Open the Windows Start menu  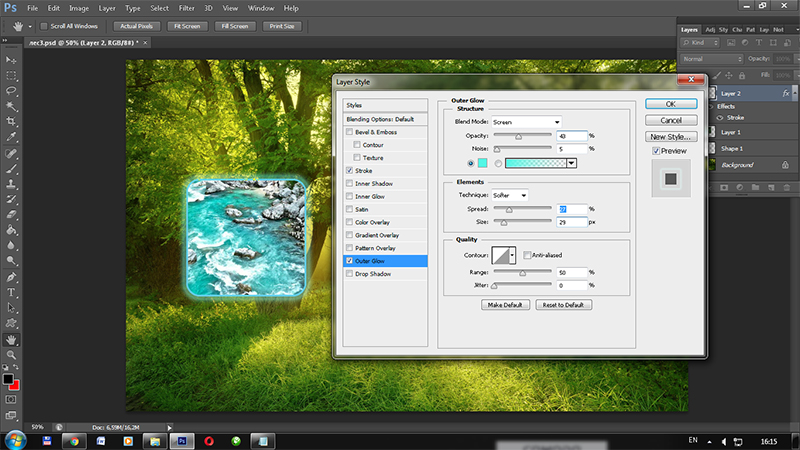(15, 440)
